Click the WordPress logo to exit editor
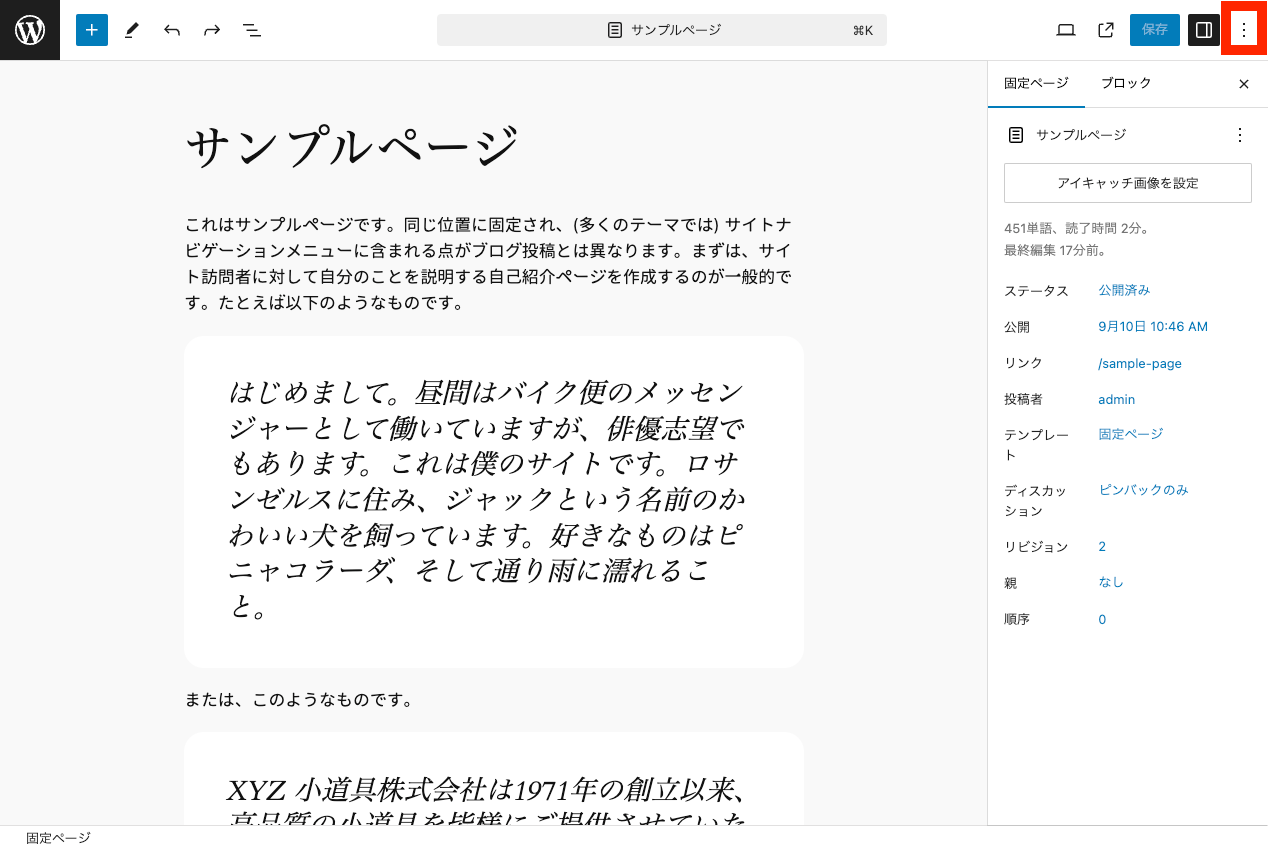 (x=30, y=30)
